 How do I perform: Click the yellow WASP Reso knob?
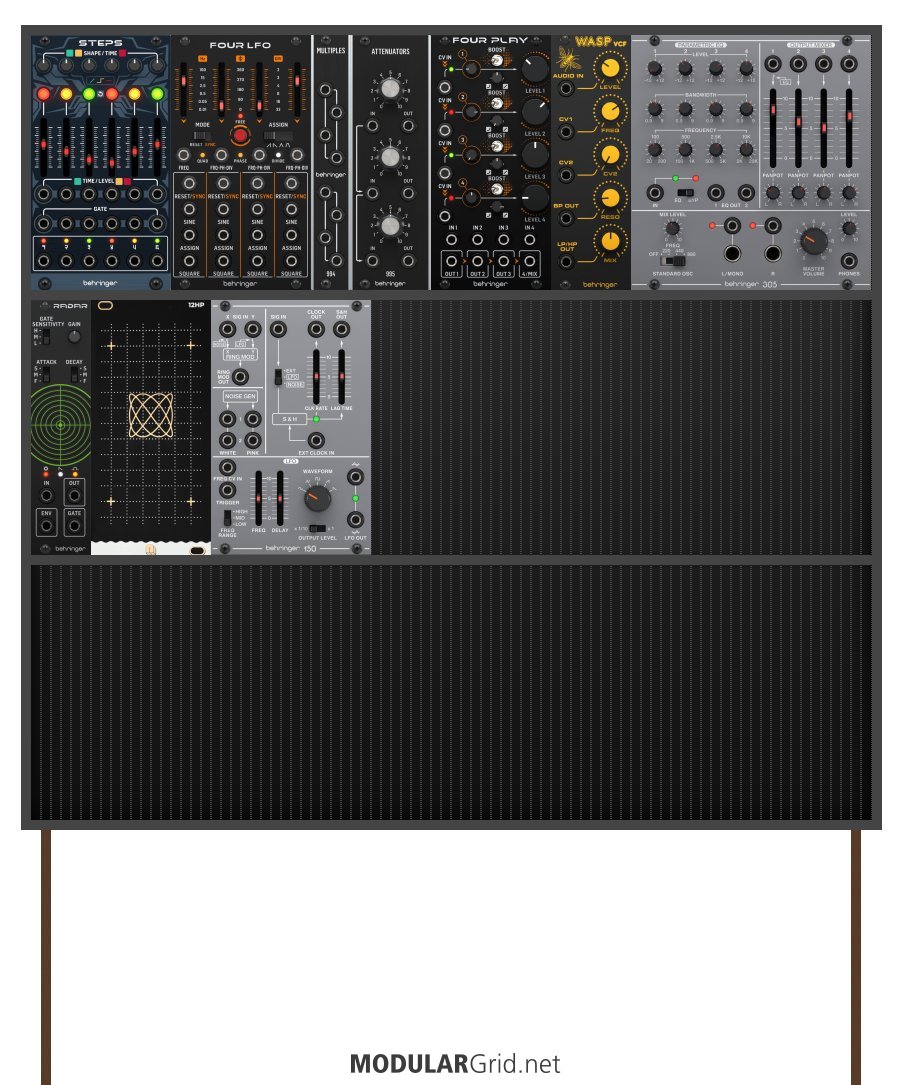[x=610, y=198]
